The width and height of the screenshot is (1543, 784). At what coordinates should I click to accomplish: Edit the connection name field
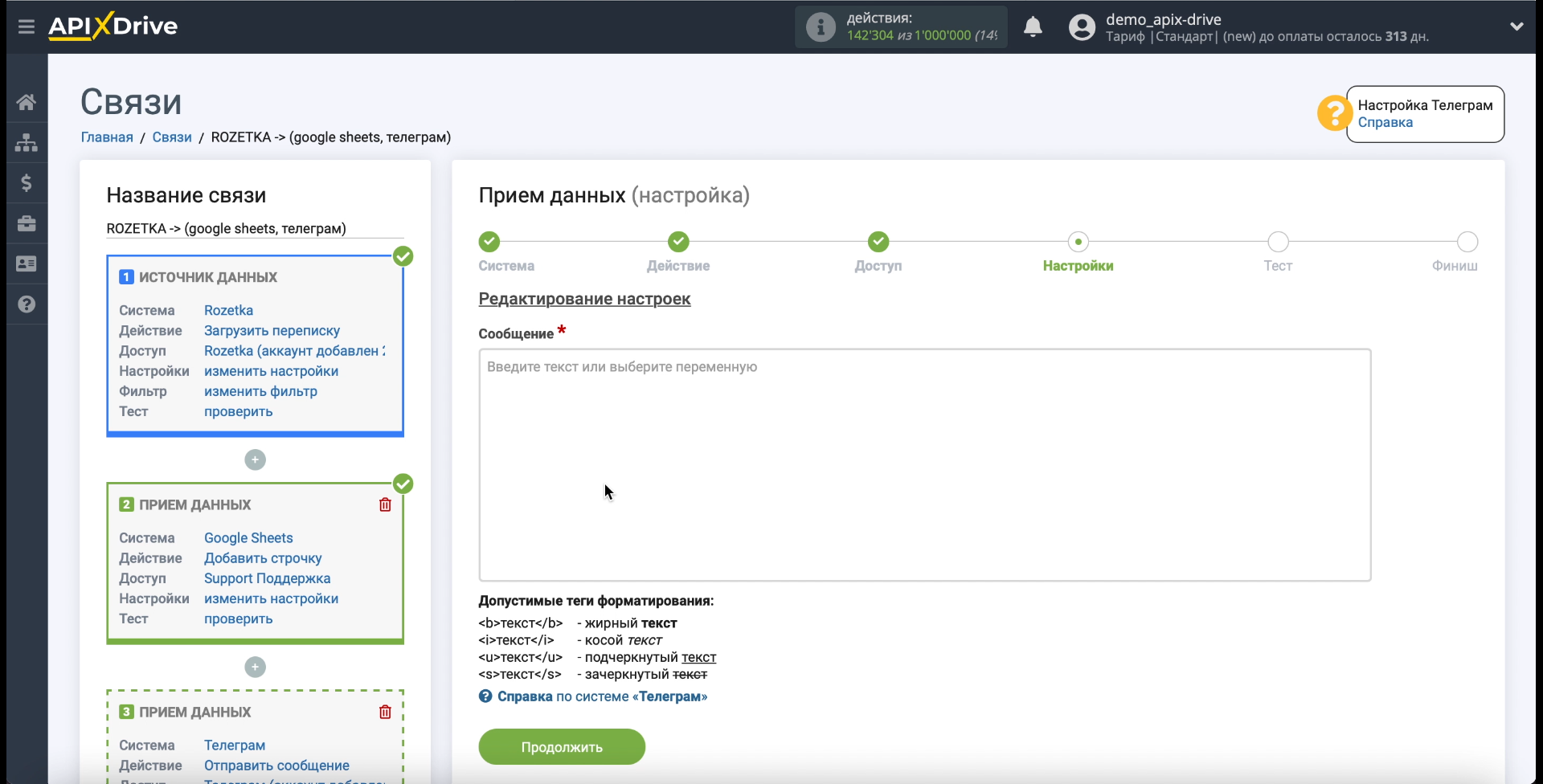point(255,228)
